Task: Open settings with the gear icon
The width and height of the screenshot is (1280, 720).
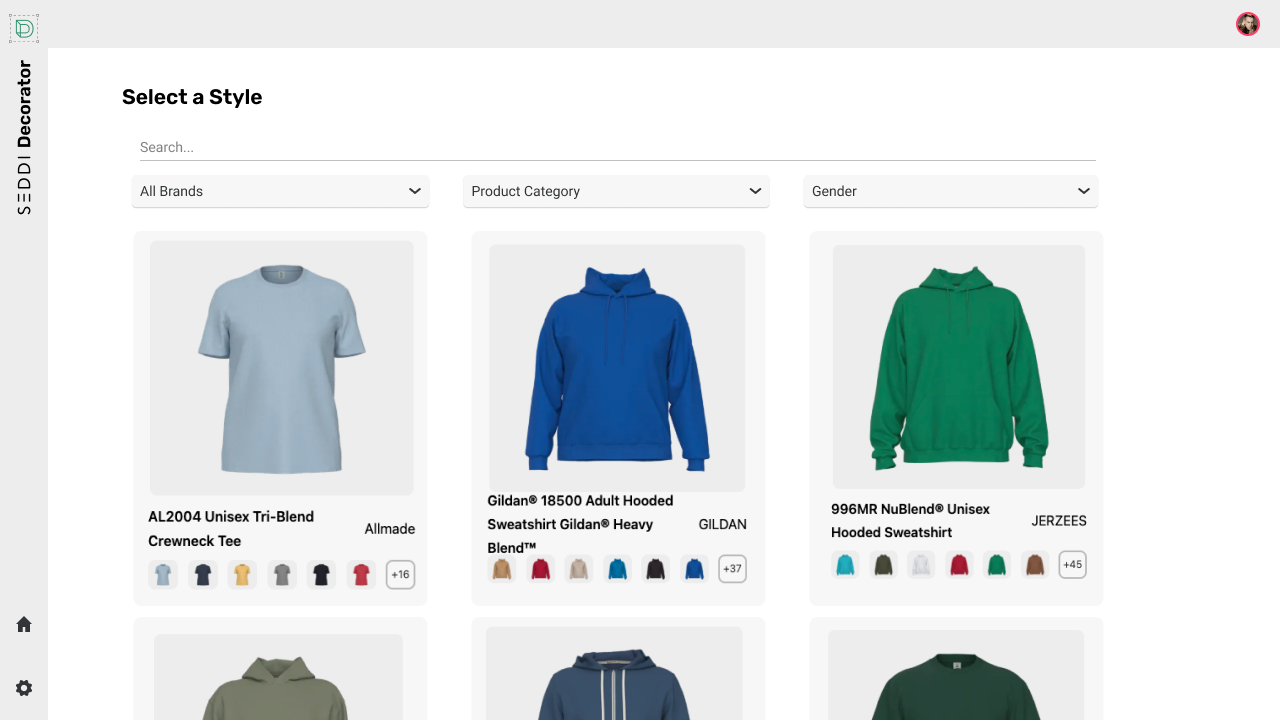Action: (x=24, y=688)
